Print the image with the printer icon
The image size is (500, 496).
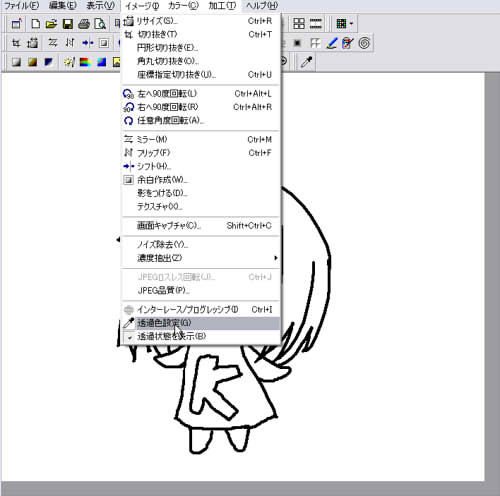(84, 24)
